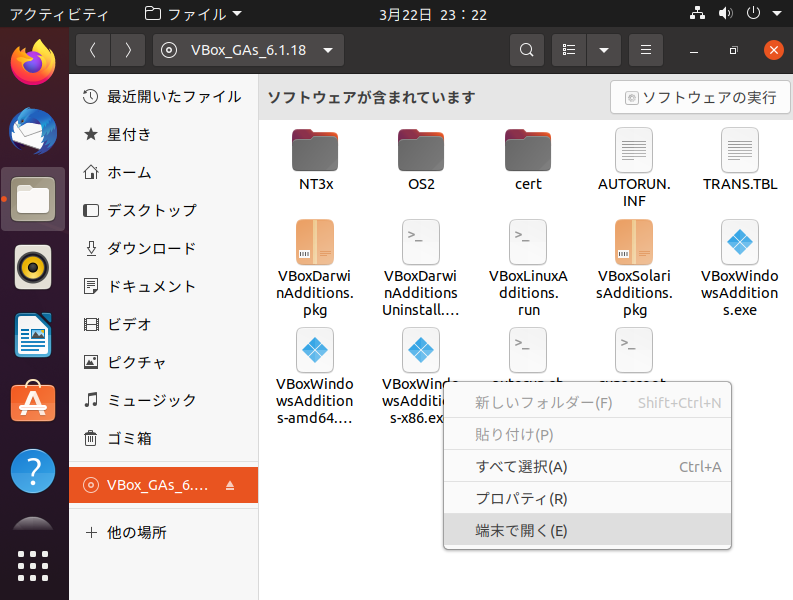The image size is (793, 600).
Task: Open the volume indicator in top bar
Action: (x=726, y=14)
